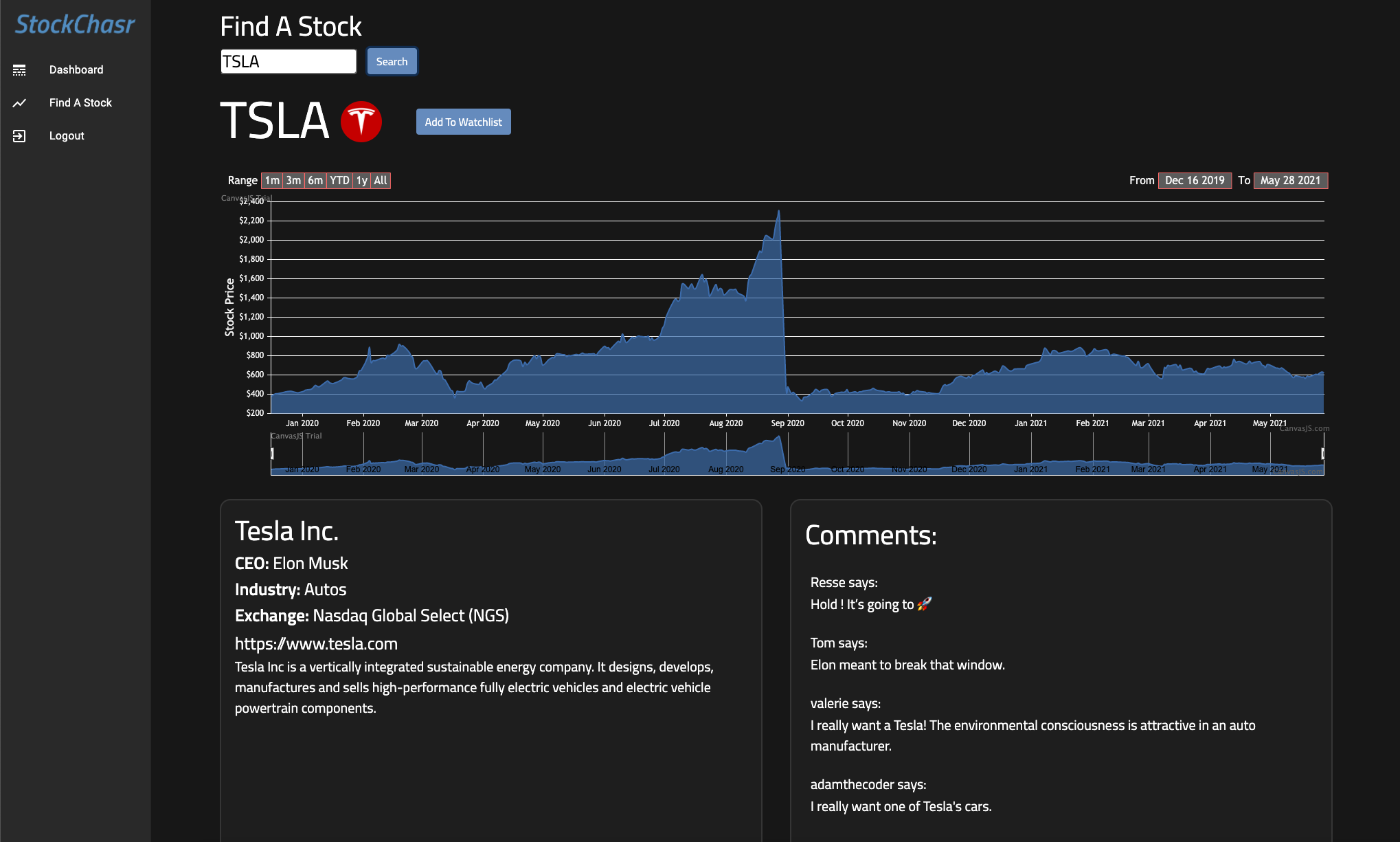Show All range on chart
Image resolution: width=1400 pixels, height=842 pixels.
point(381,180)
